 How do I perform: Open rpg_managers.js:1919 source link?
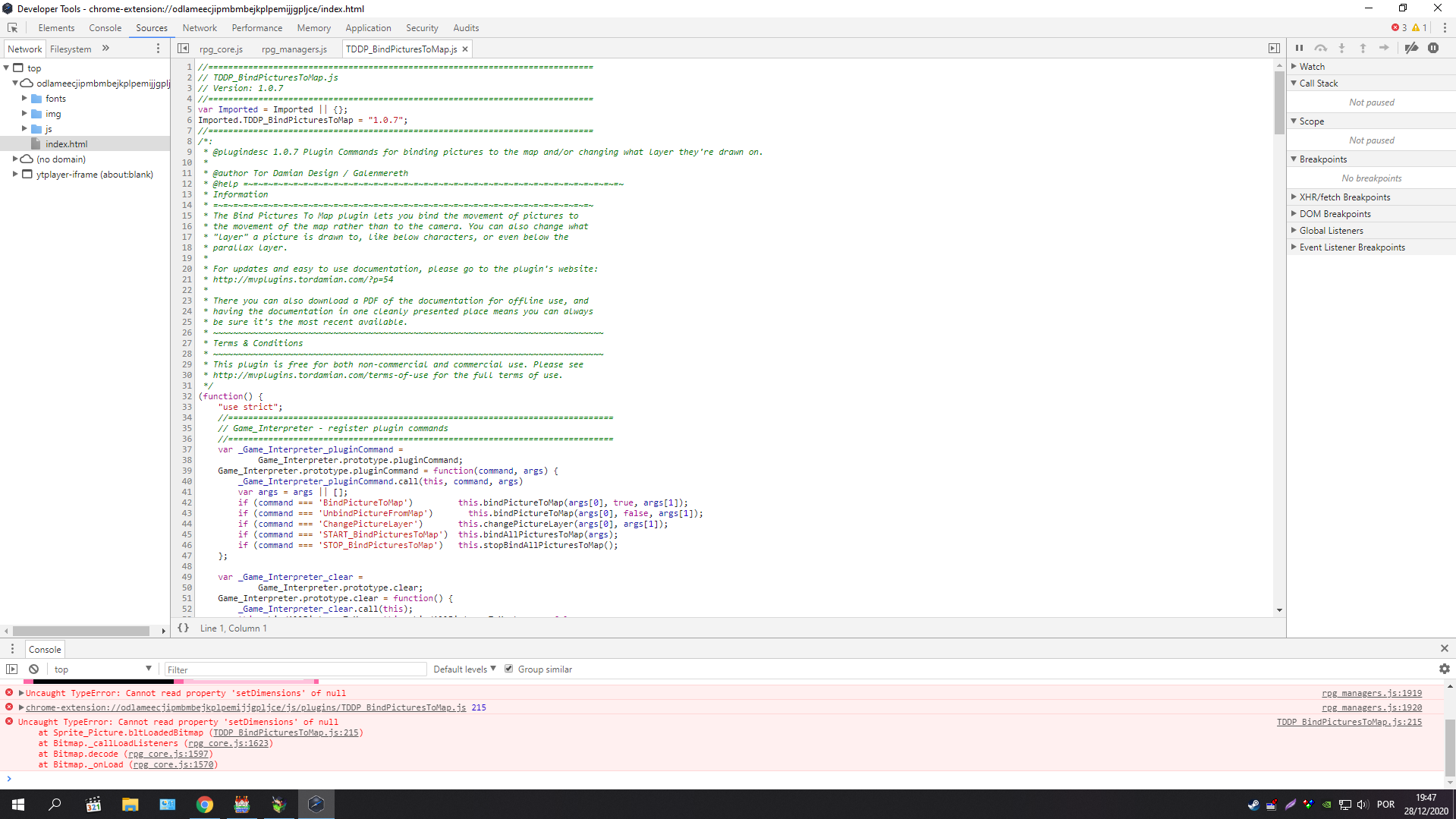click(x=1372, y=693)
